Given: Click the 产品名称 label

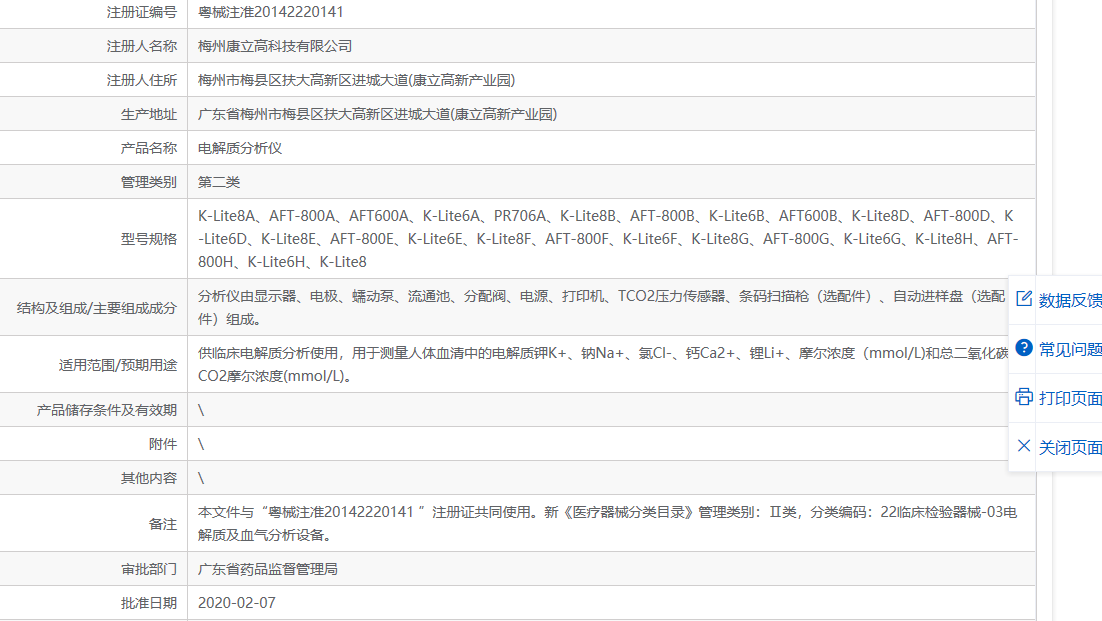Looking at the screenshot, I should [149, 148].
